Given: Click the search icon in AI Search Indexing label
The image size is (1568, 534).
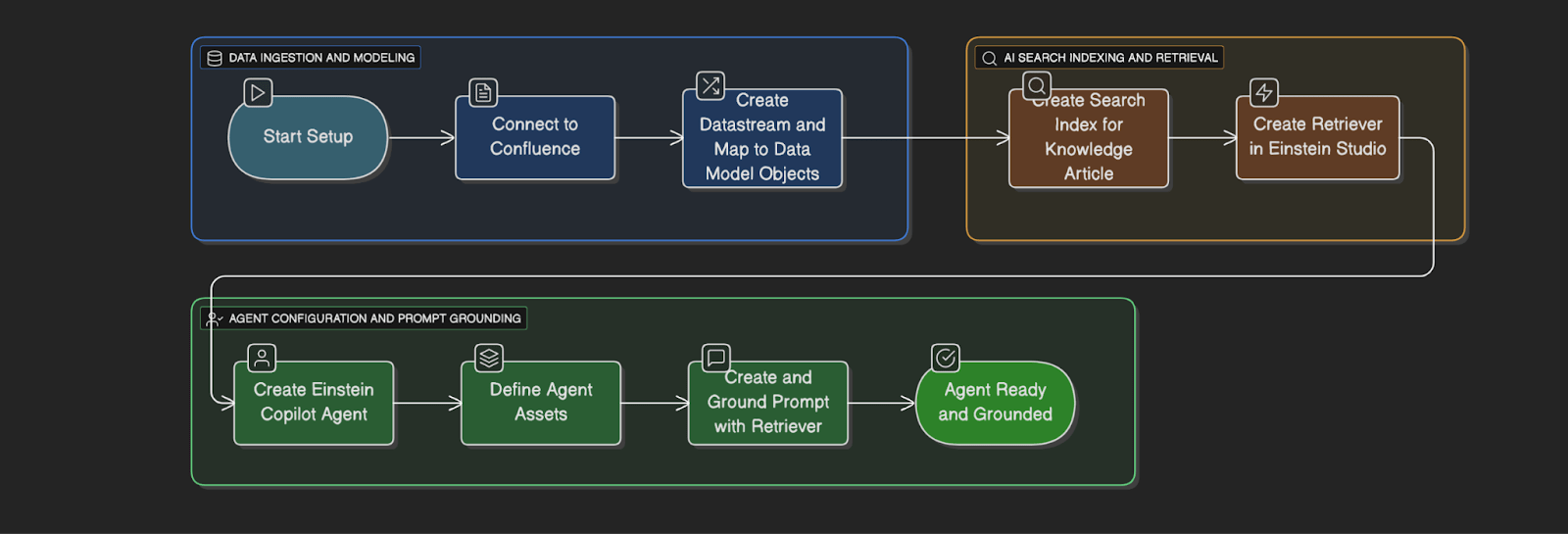Looking at the screenshot, I should 989,58.
